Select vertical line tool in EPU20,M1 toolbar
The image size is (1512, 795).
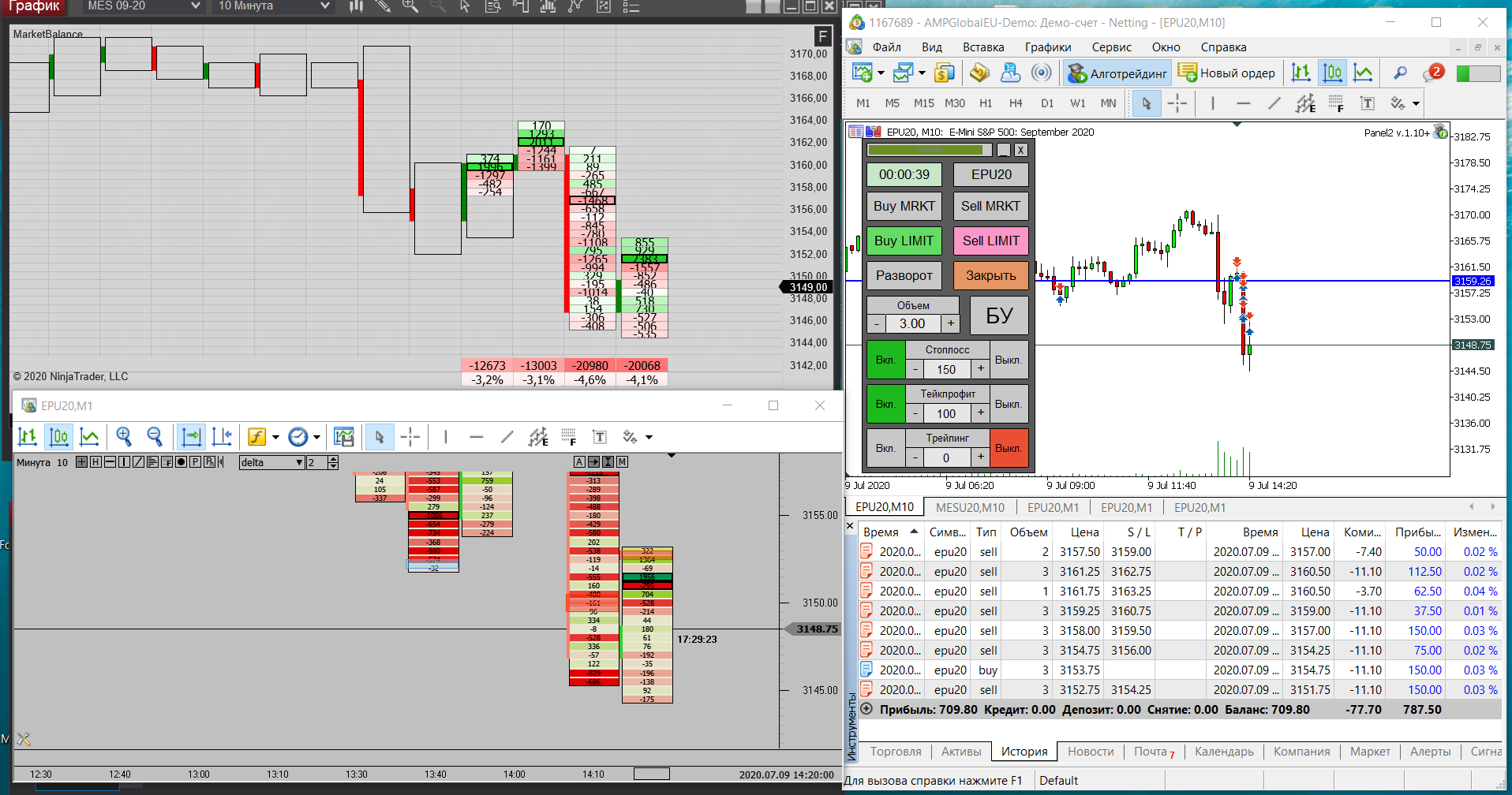pyautogui.click(x=445, y=436)
